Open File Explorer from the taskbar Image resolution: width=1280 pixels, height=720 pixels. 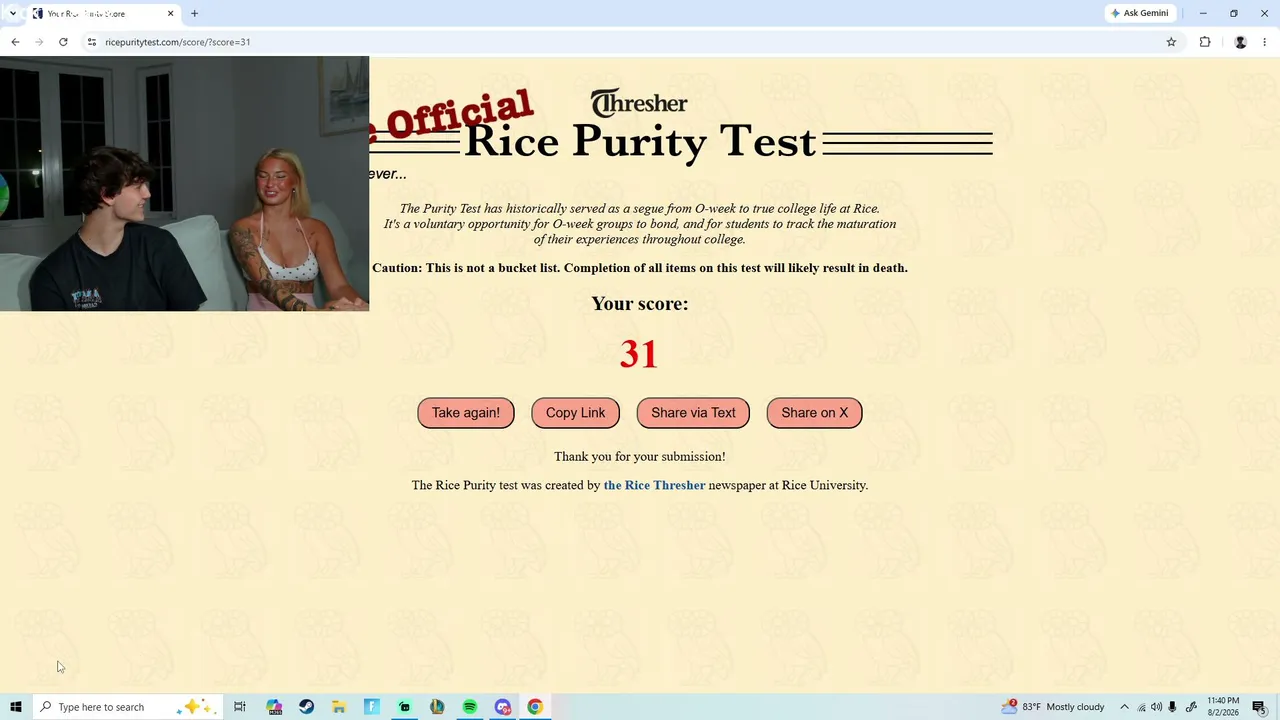(339, 707)
